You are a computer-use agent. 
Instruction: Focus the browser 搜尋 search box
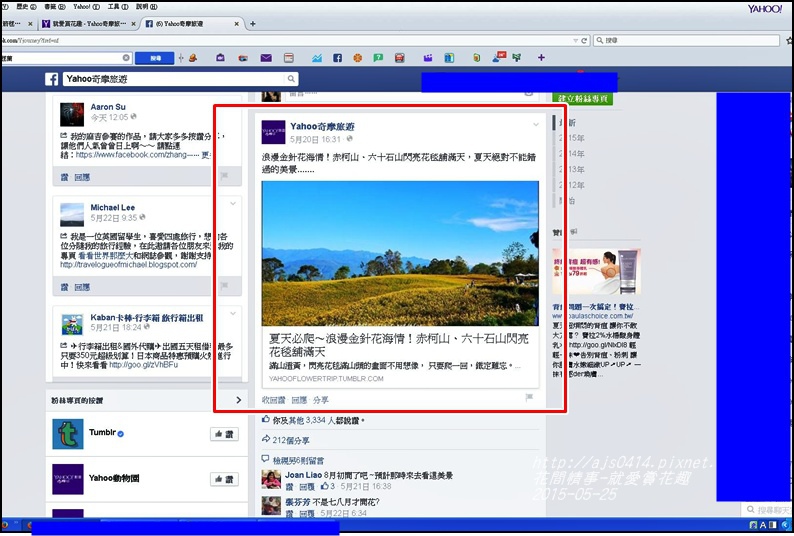tap(686, 40)
